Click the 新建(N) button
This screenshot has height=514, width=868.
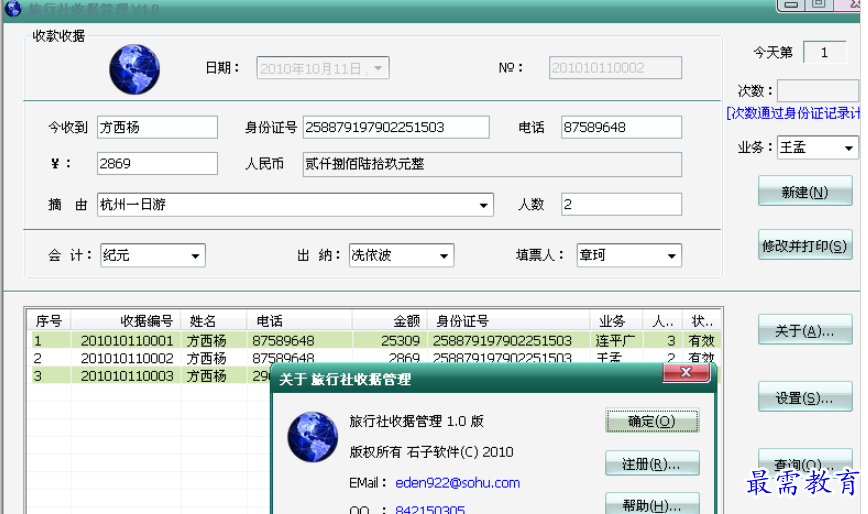pos(805,191)
